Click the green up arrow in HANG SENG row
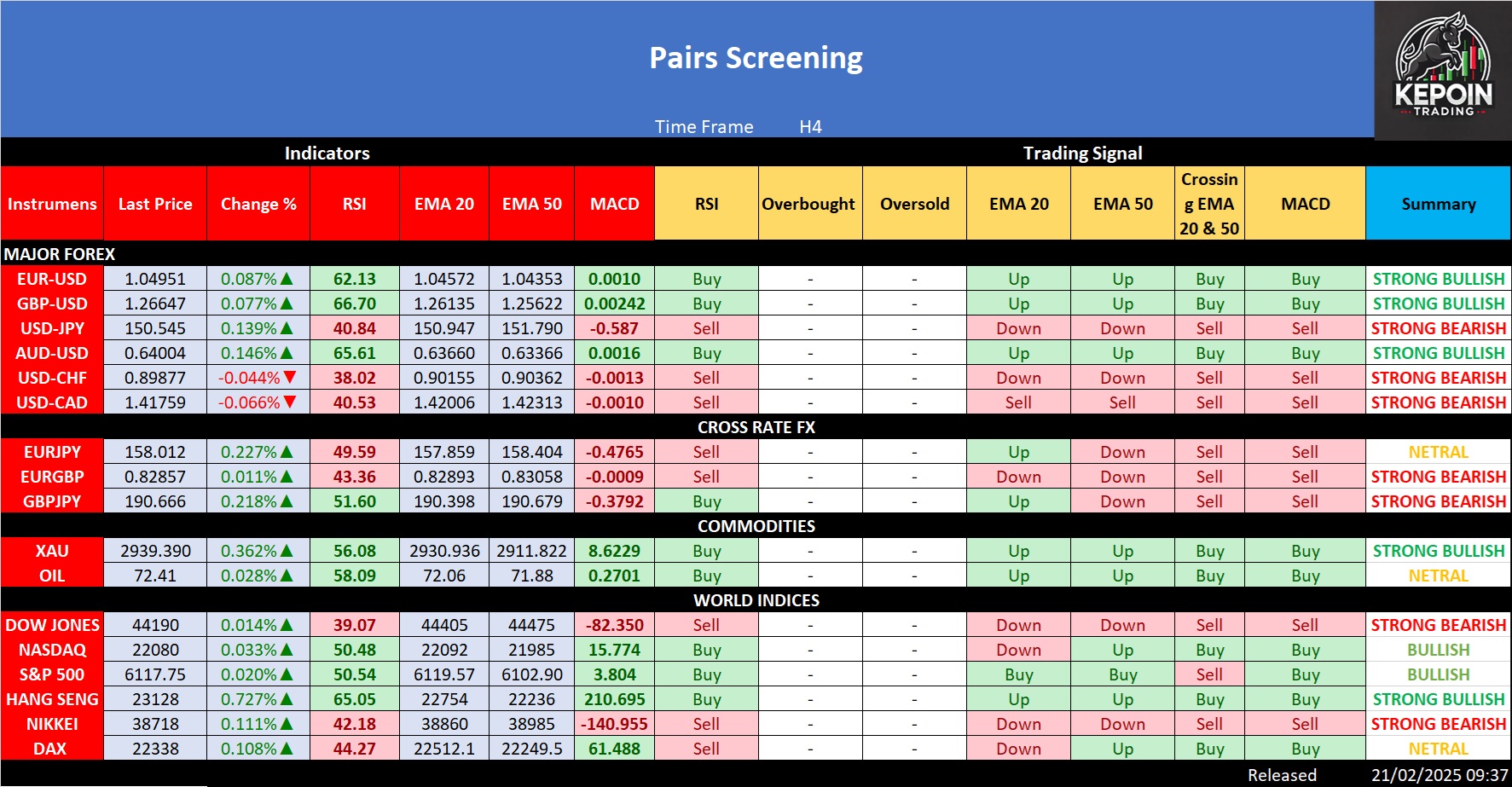The width and height of the screenshot is (1512, 787). click(287, 699)
